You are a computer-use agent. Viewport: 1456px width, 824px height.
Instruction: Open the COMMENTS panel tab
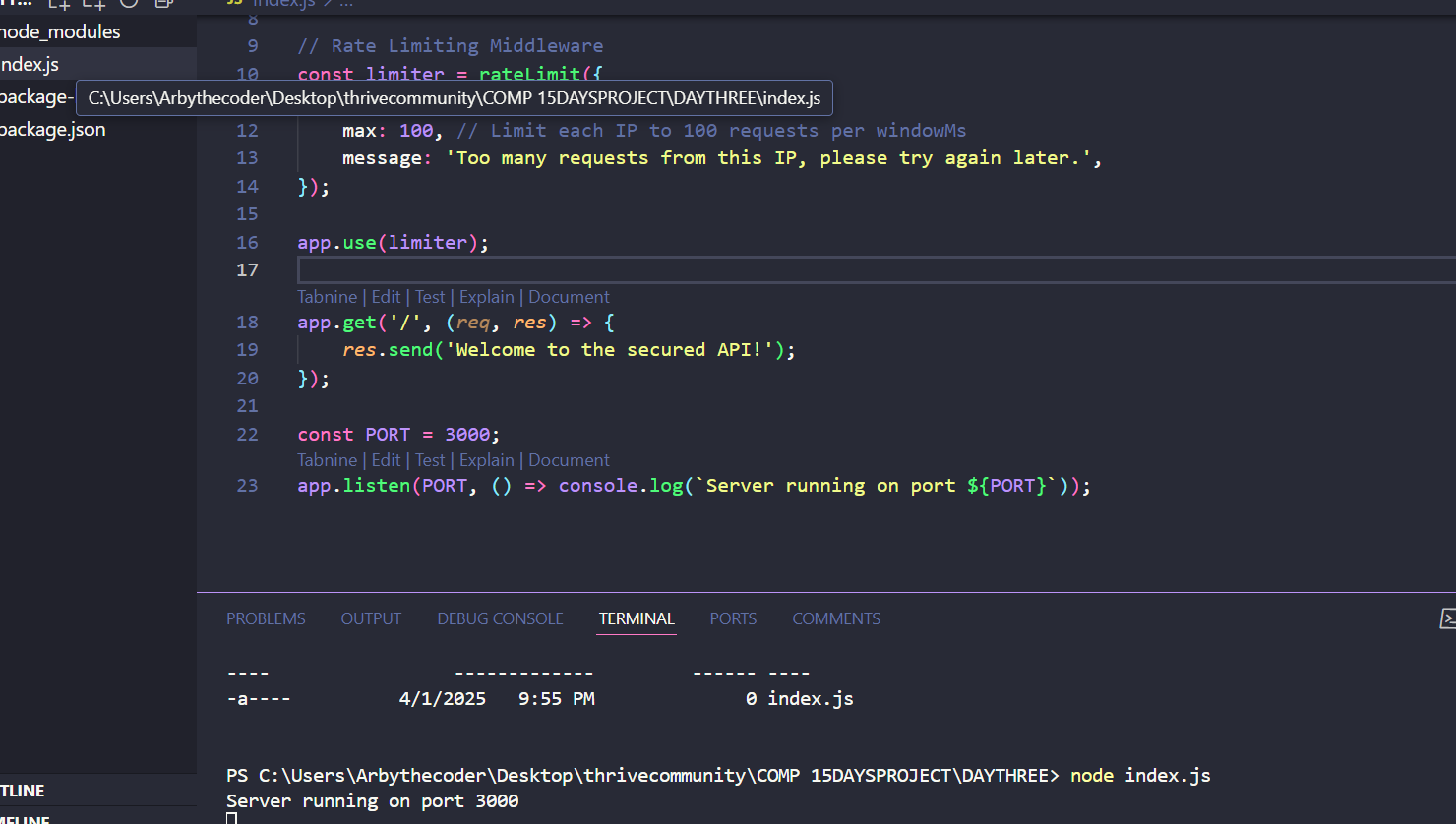[x=836, y=618]
